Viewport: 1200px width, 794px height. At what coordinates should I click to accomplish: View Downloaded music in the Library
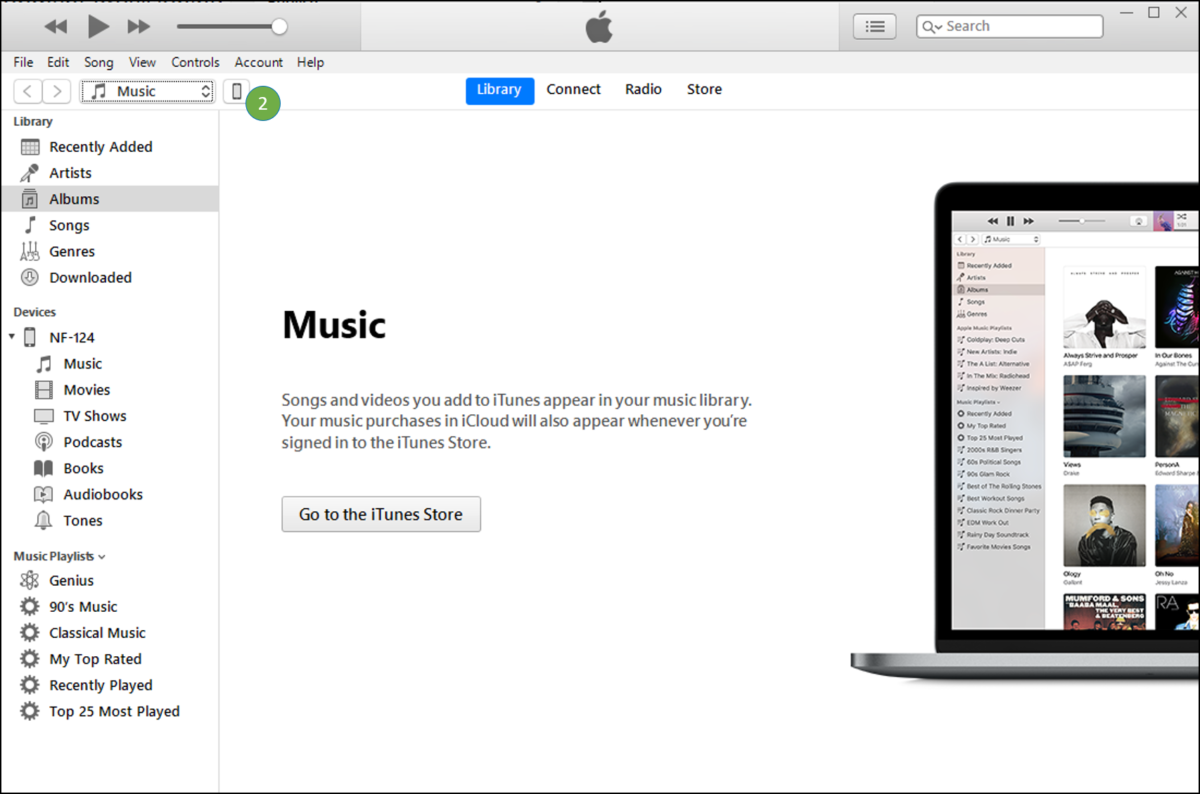pos(90,277)
